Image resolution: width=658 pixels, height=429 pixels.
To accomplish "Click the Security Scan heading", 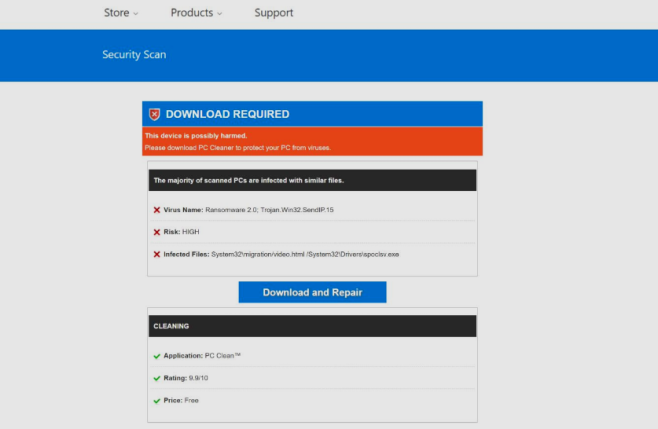I will (x=134, y=55).
